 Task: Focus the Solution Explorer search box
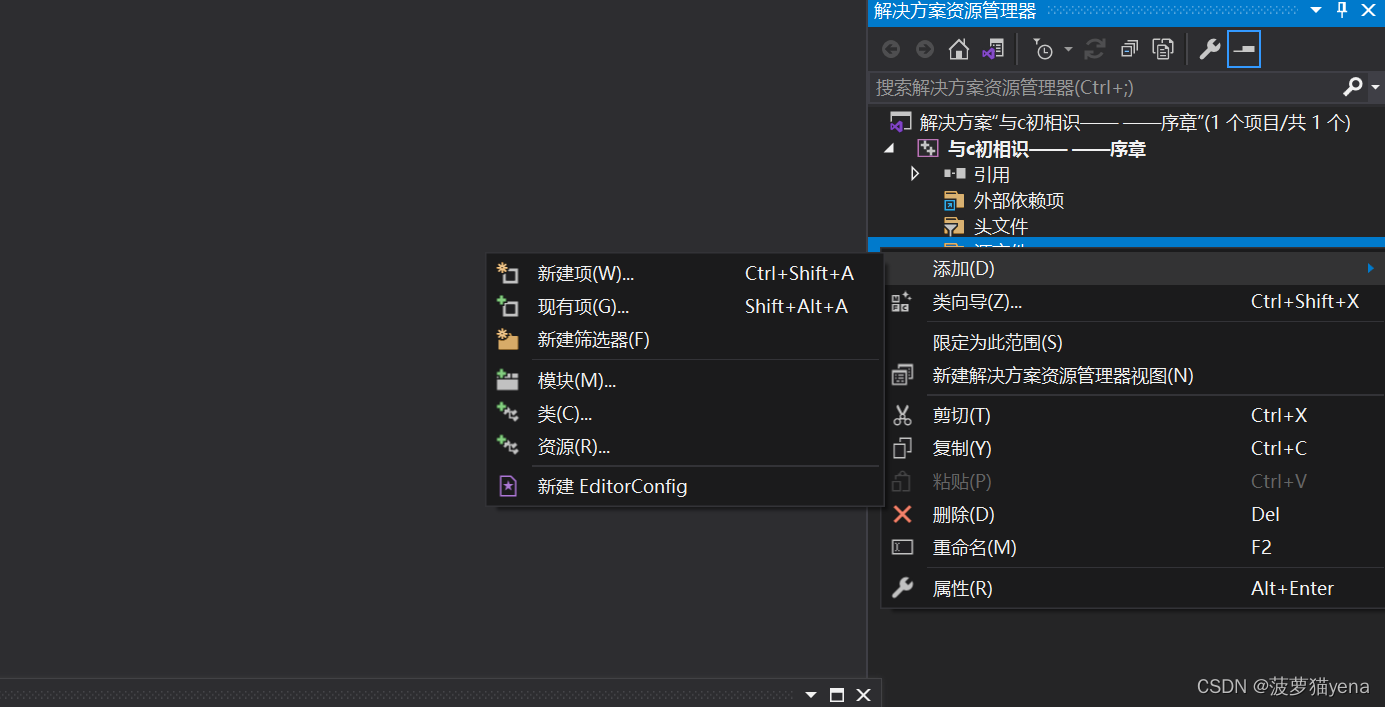click(x=1105, y=87)
